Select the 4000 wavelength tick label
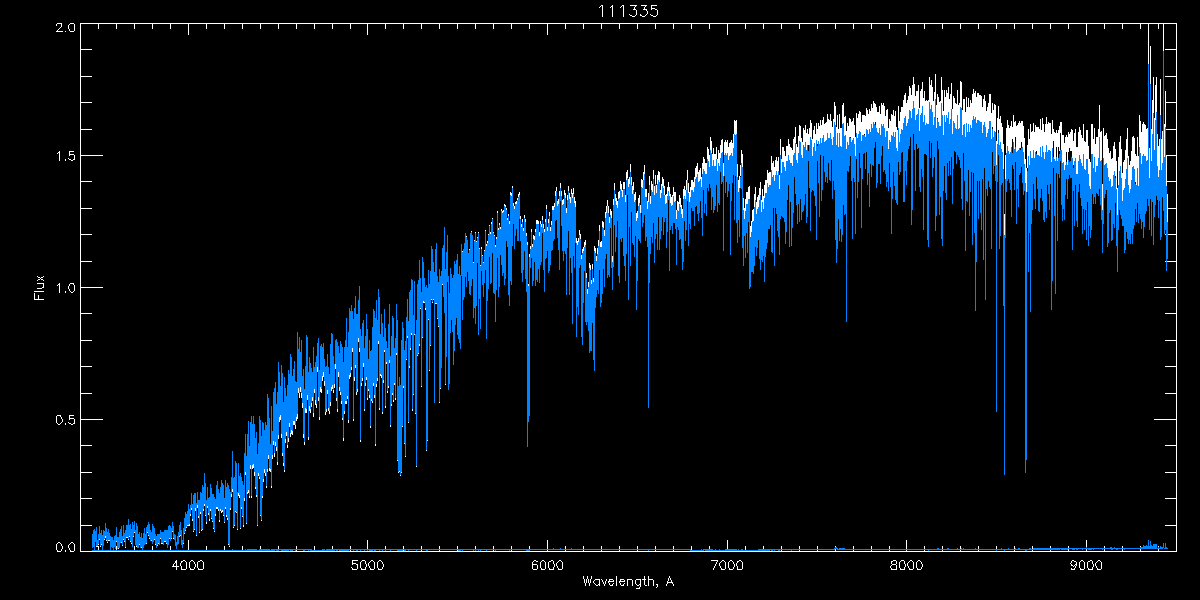Viewport: 1200px width, 600px height. 188,566
